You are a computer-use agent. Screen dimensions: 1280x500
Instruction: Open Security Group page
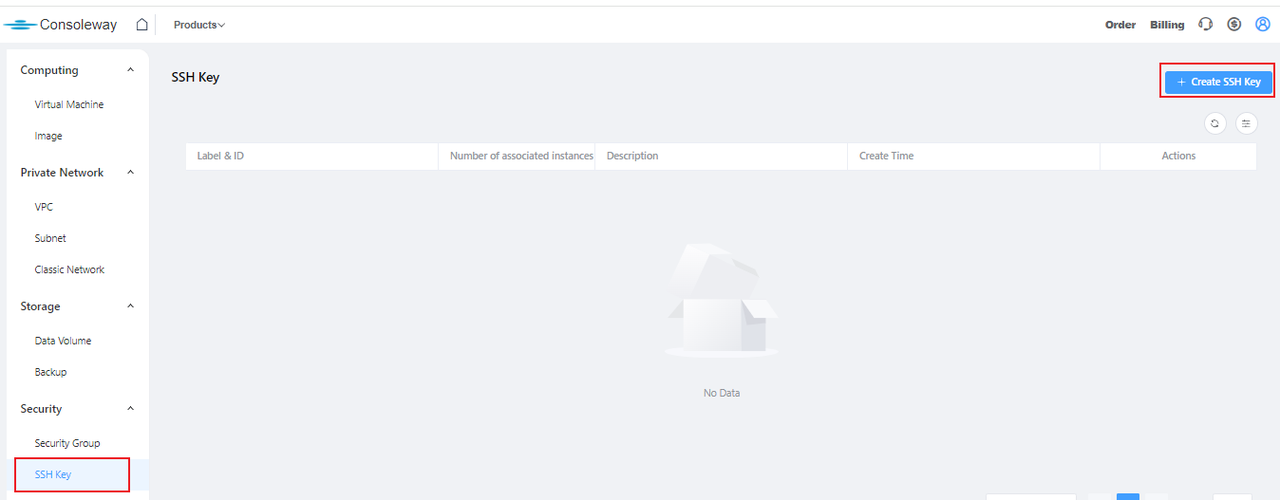click(x=67, y=443)
